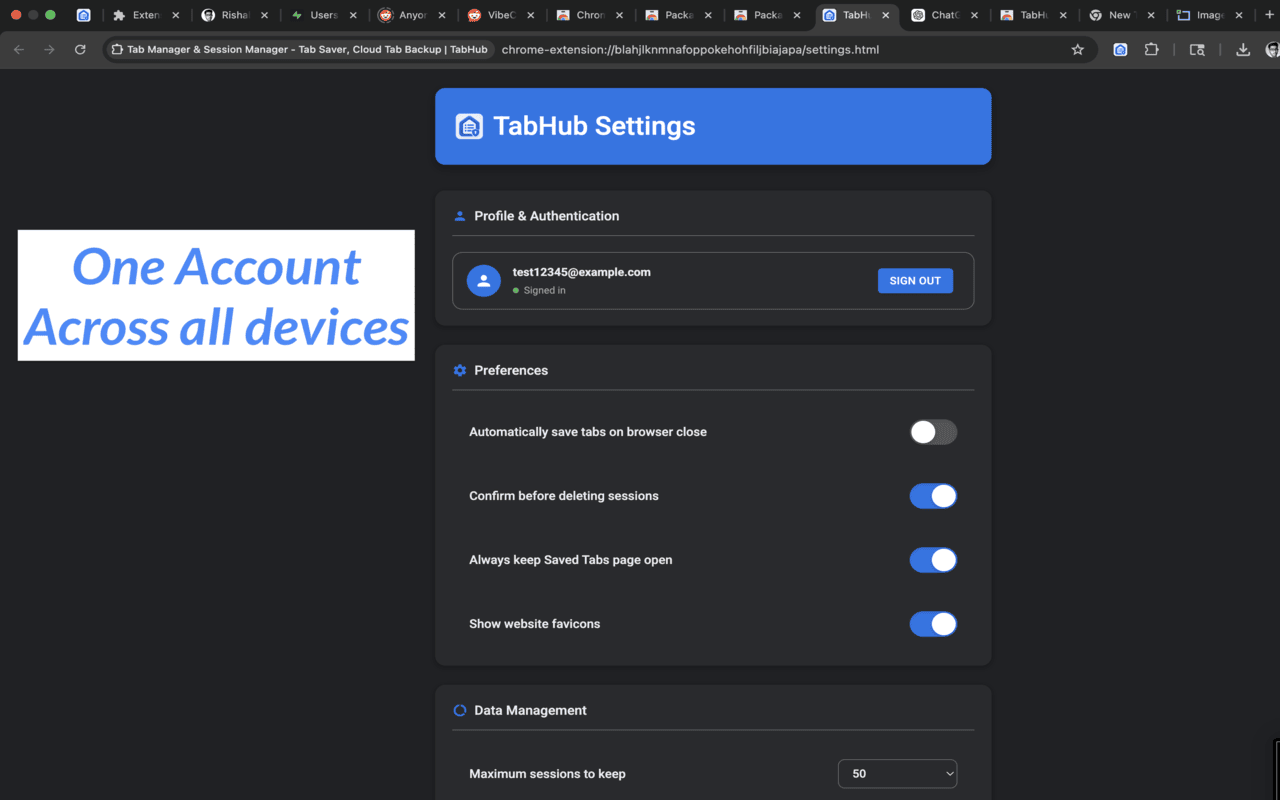Image resolution: width=1280 pixels, height=800 pixels.
Task: Click the Data Management circle icon
Action: click(460, 710)
